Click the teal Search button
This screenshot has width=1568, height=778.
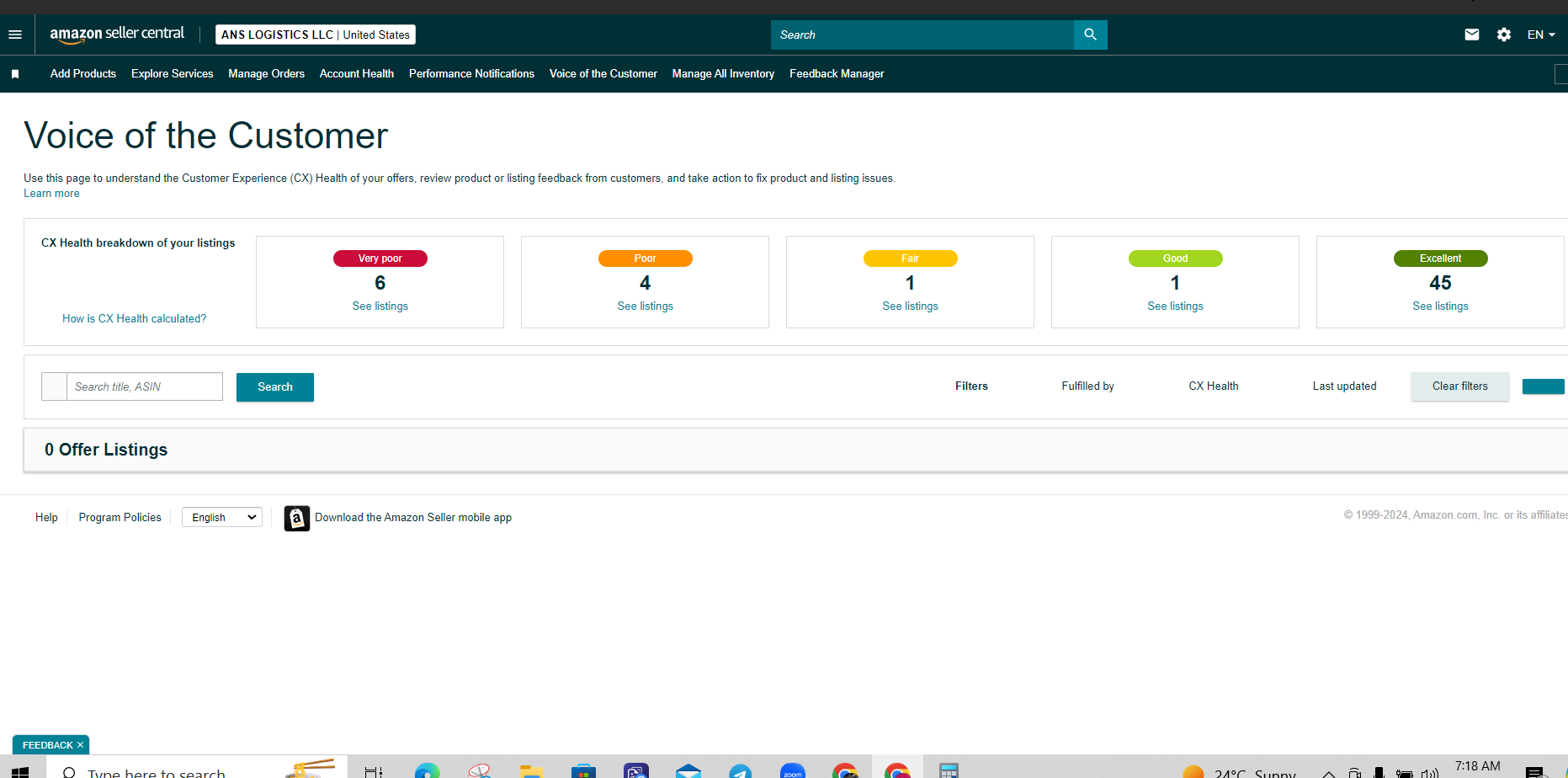275,387
